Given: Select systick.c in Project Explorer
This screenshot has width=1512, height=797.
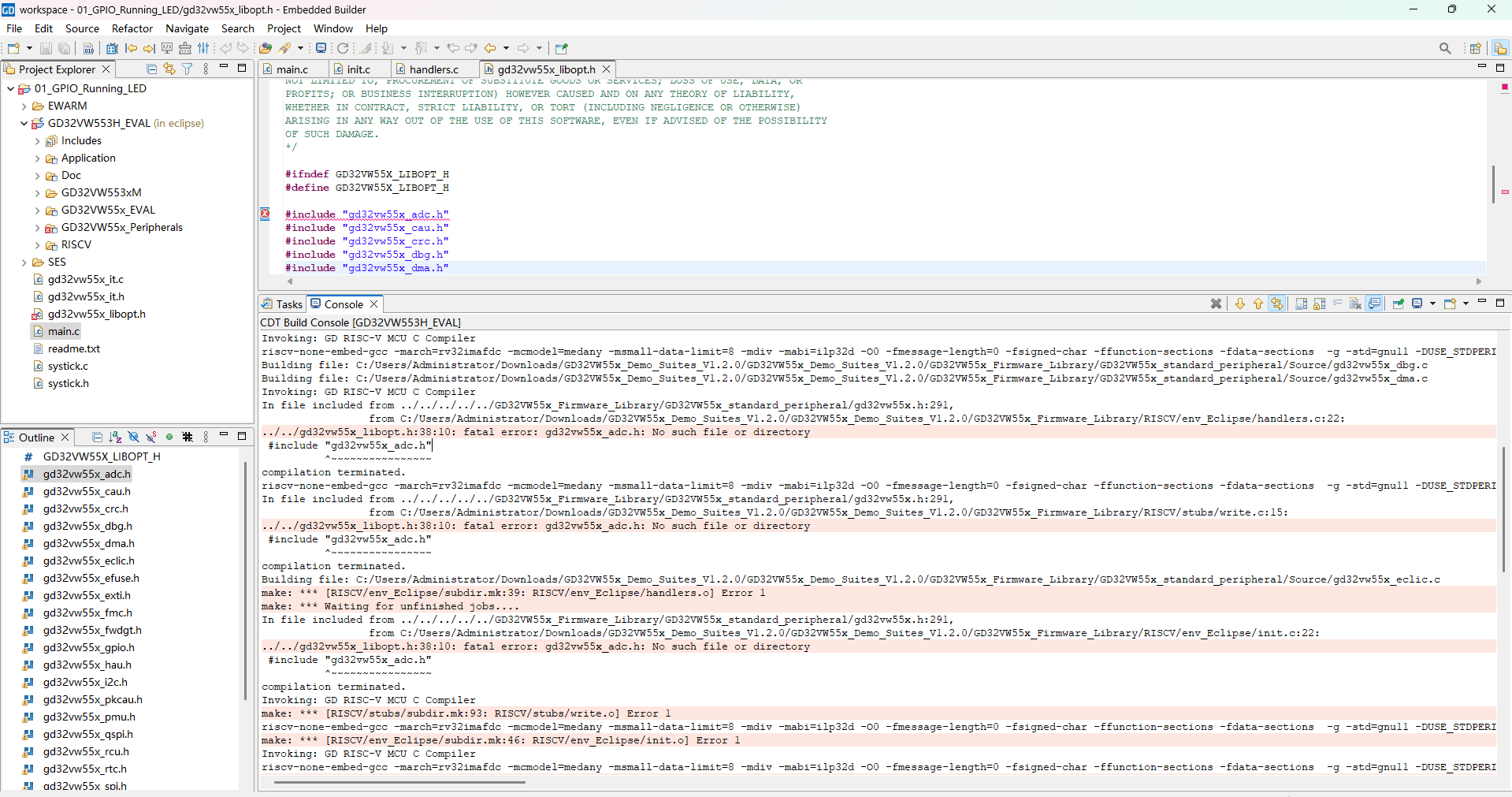Looking at the screenshot, I should click(68, 366).
